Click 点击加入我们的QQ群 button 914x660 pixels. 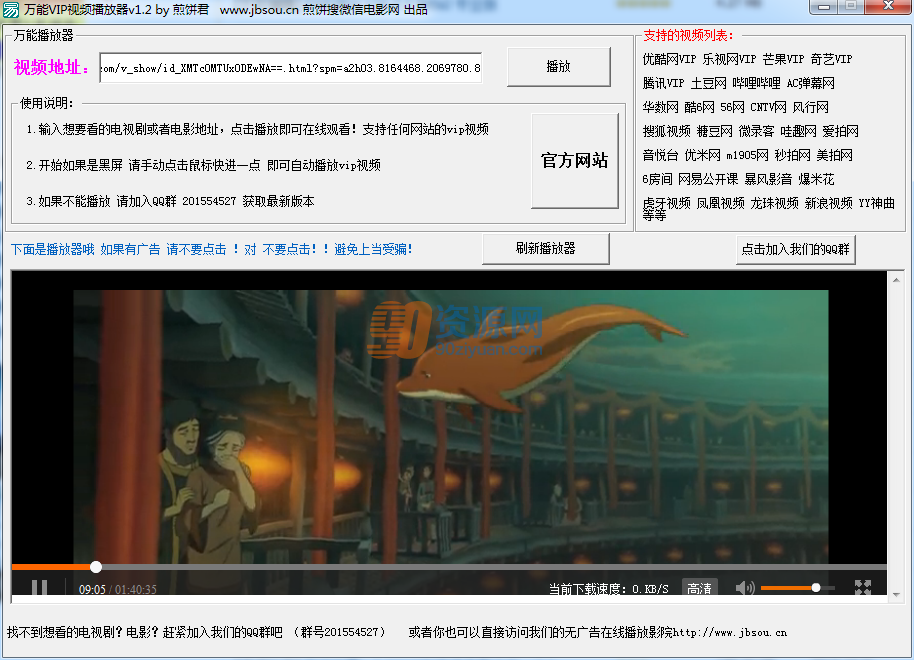(x=796, y=250)
